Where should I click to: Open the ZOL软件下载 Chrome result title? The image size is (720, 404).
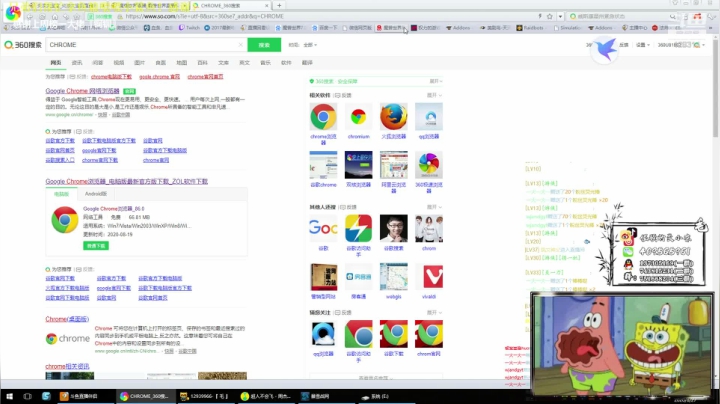click(126, 181)
